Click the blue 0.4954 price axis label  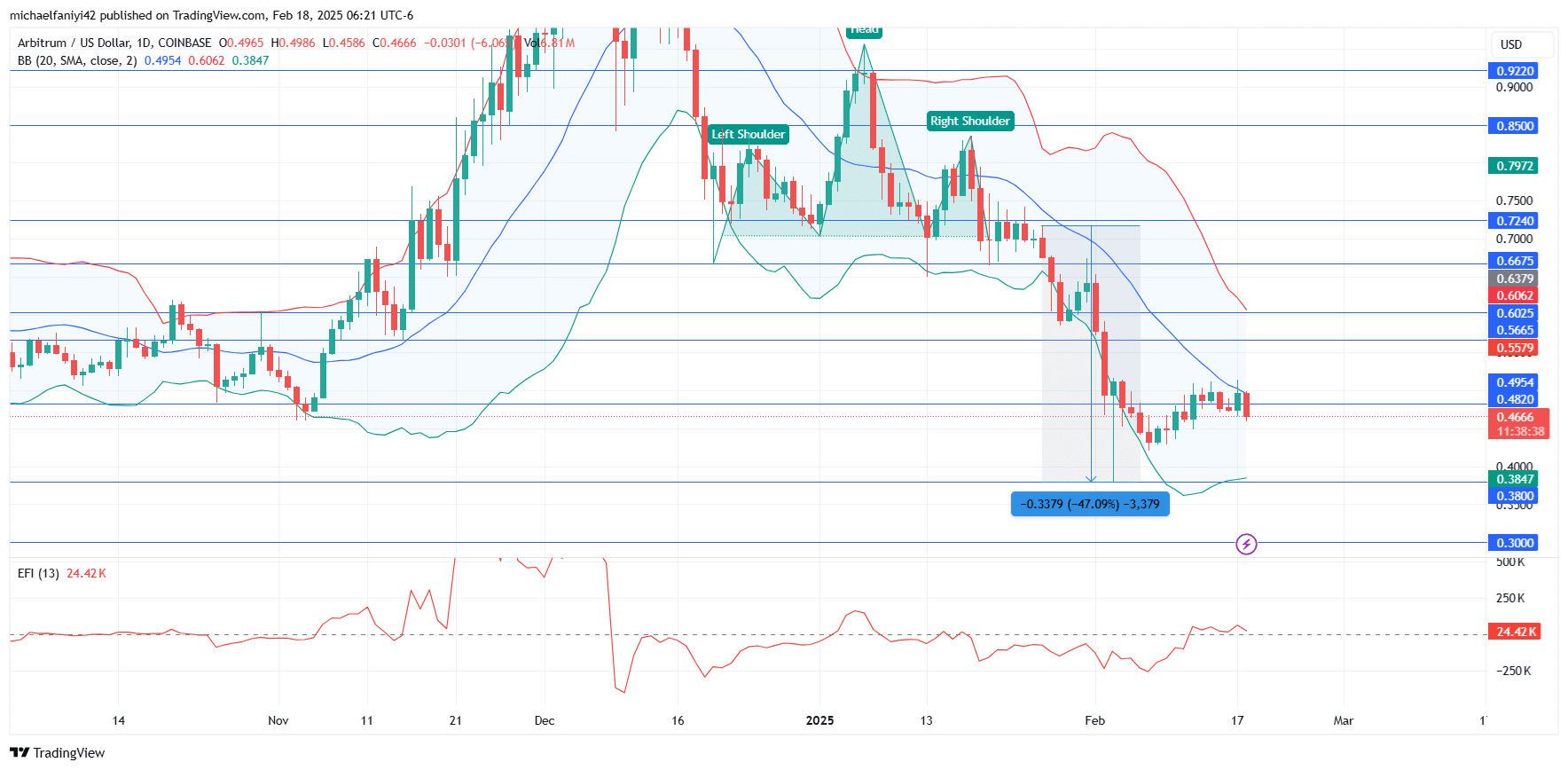coord(1513,382)
